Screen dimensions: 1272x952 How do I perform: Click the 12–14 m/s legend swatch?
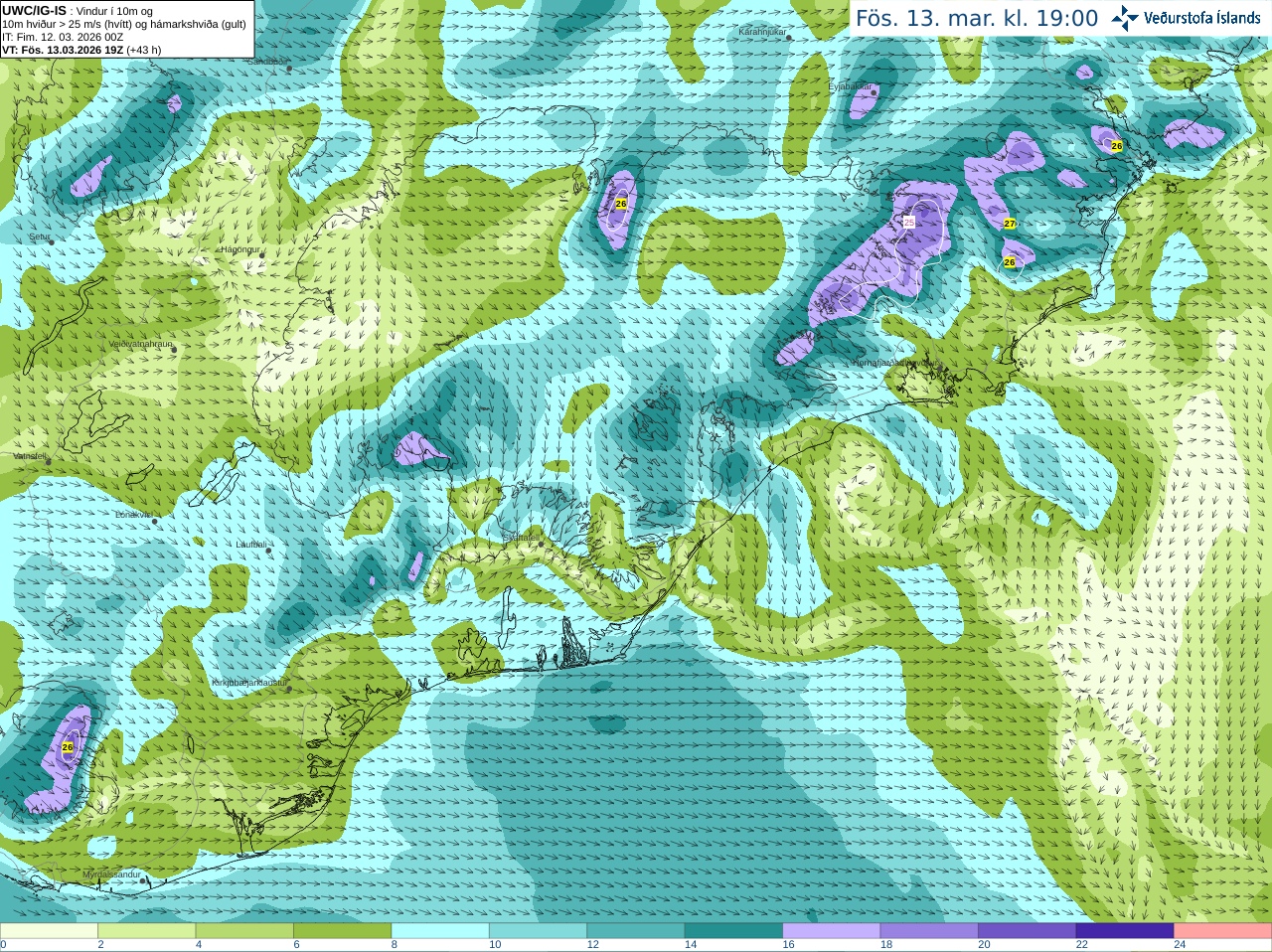point(636,931)
